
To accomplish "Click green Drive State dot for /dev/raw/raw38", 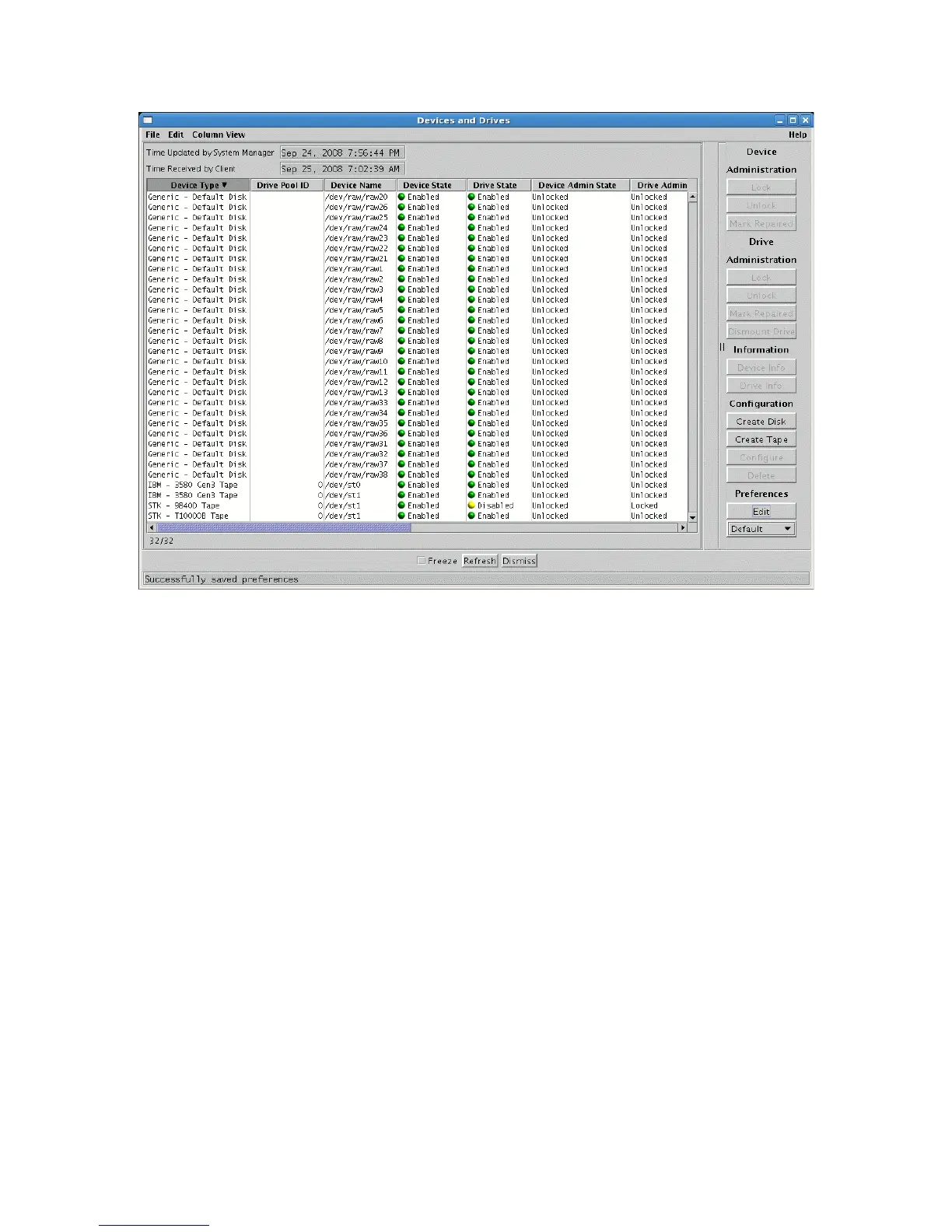I will [471, 474].
